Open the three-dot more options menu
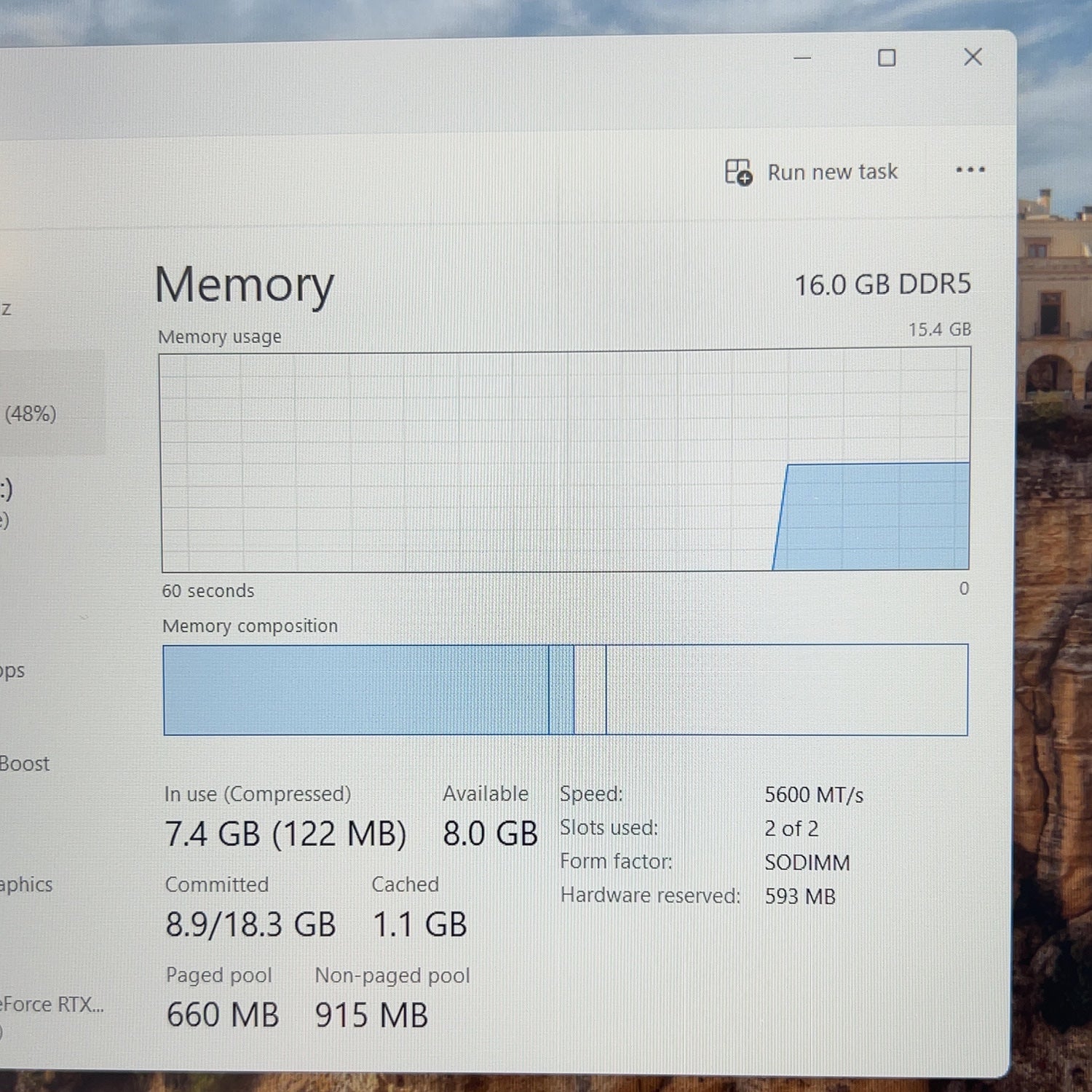 970,170
